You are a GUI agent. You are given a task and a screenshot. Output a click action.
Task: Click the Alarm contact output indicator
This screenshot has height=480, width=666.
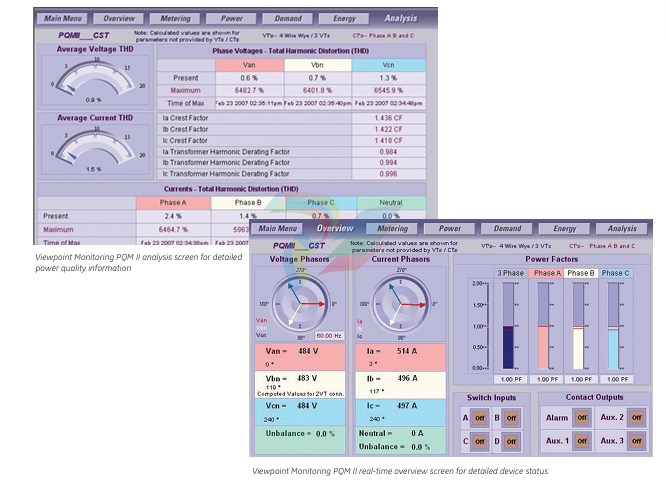582,417
